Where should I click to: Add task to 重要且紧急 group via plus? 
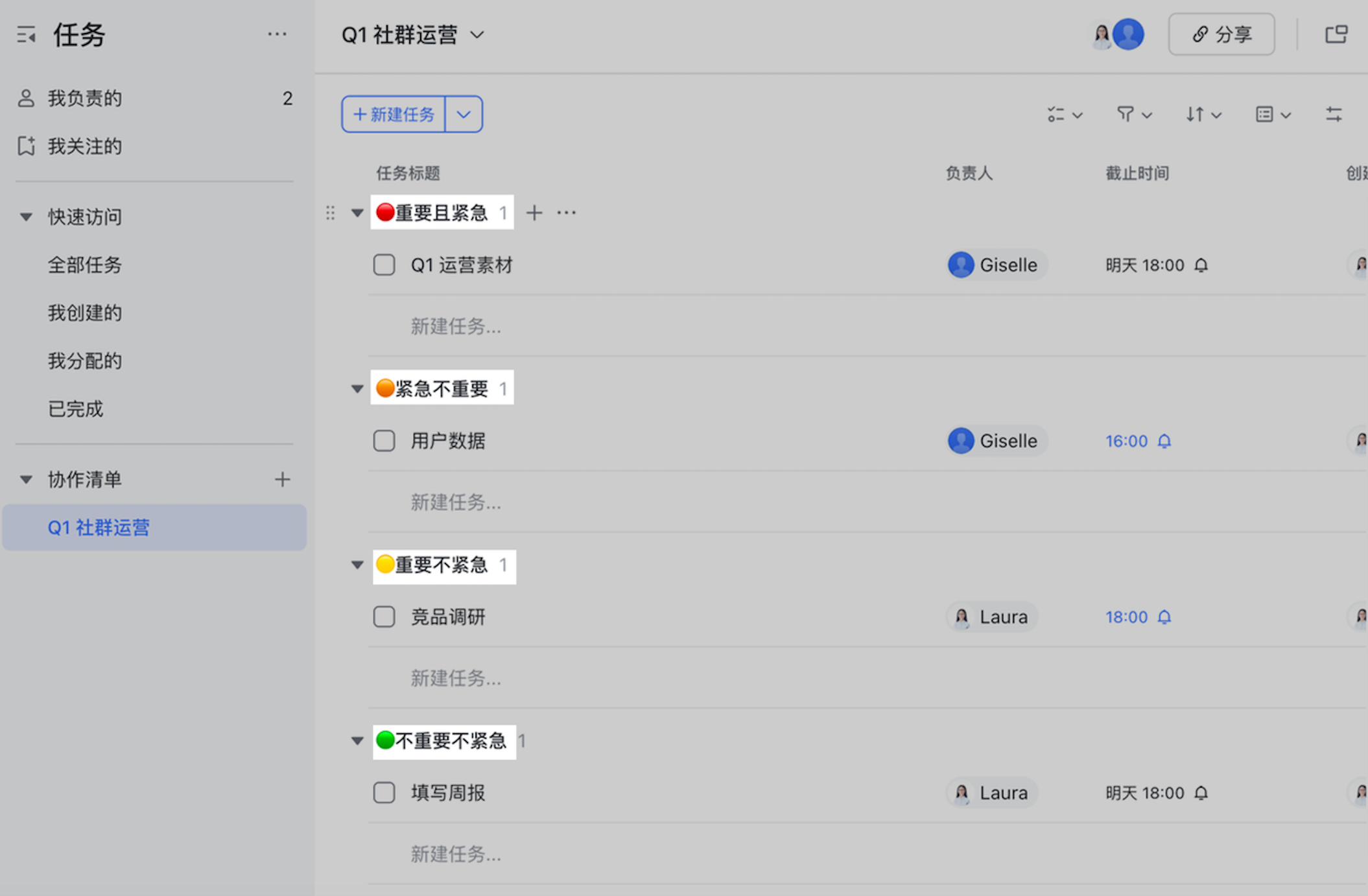534,213
